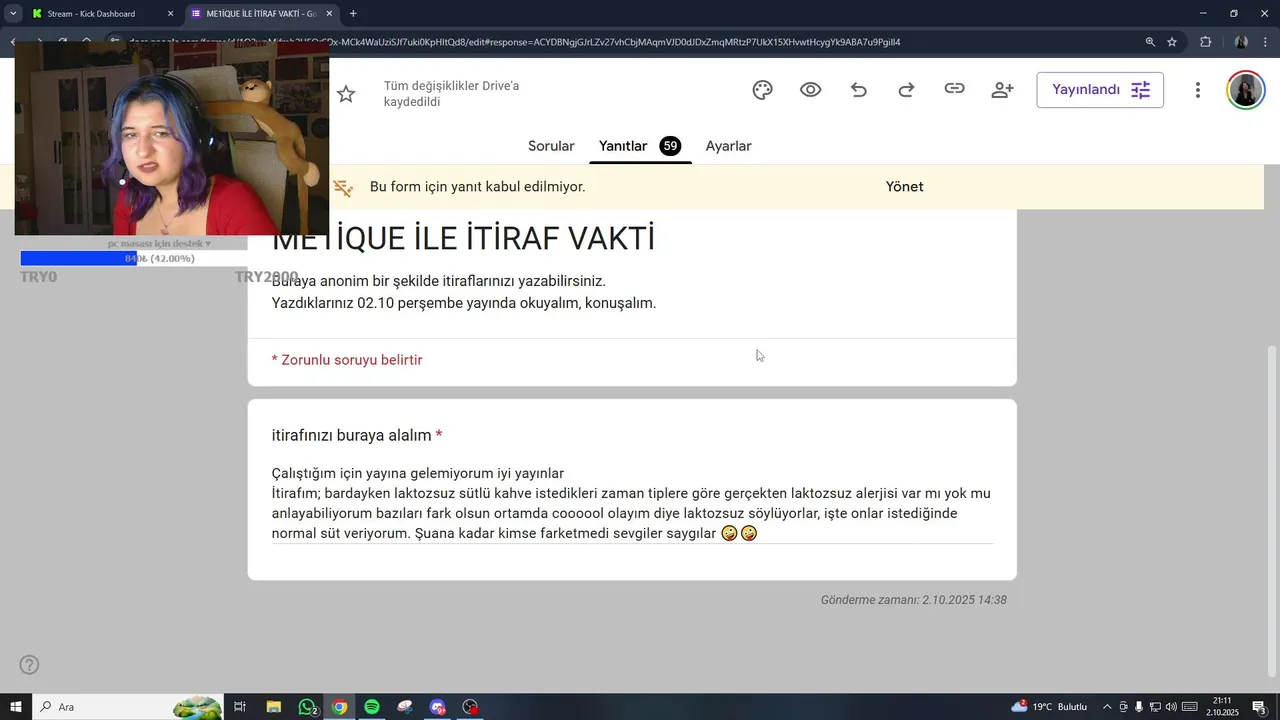Open a new browser tab
Viewport: 1280px width, 720px height.
[353, 14]
